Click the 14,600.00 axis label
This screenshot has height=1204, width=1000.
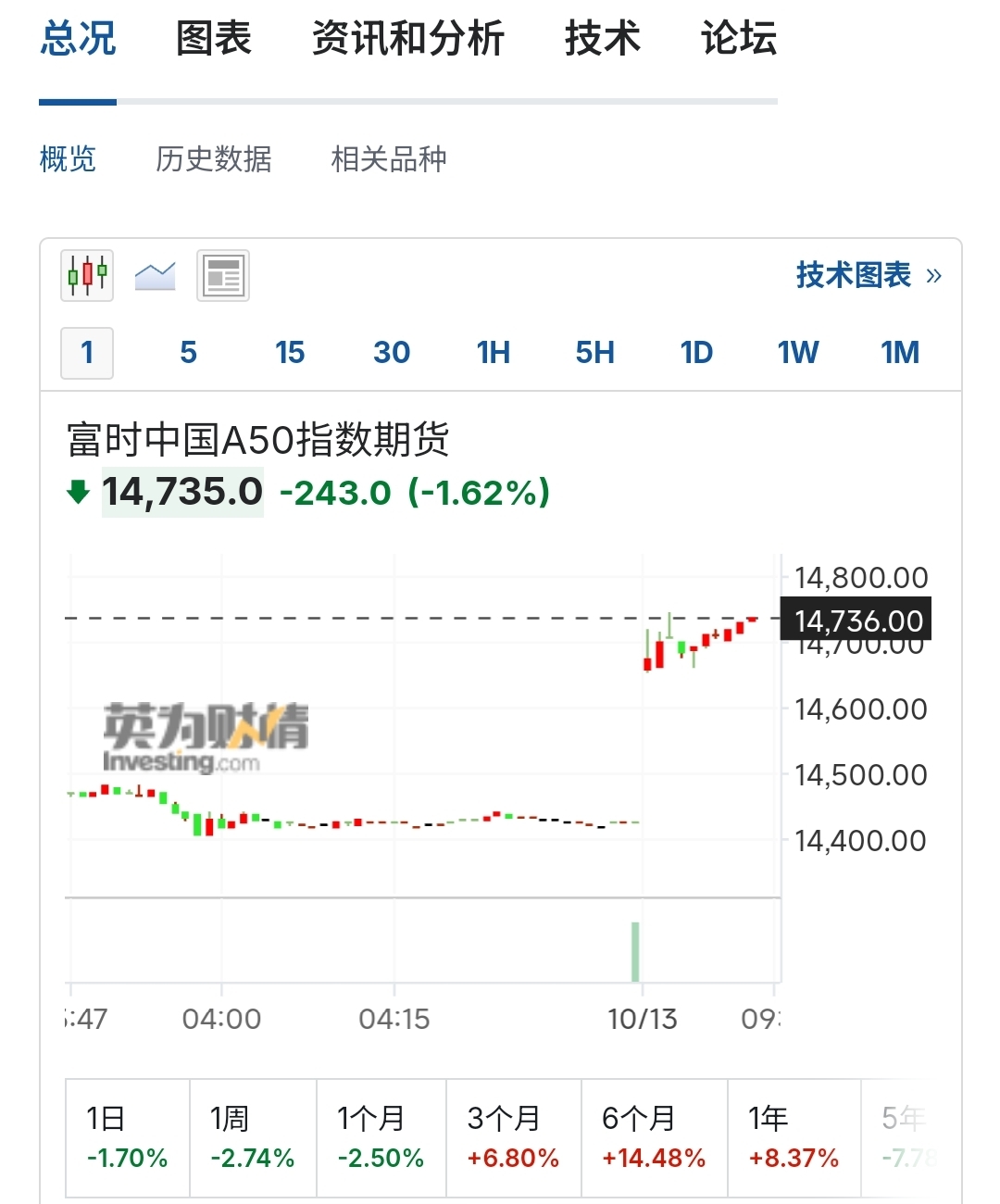[x=861, y=709]
